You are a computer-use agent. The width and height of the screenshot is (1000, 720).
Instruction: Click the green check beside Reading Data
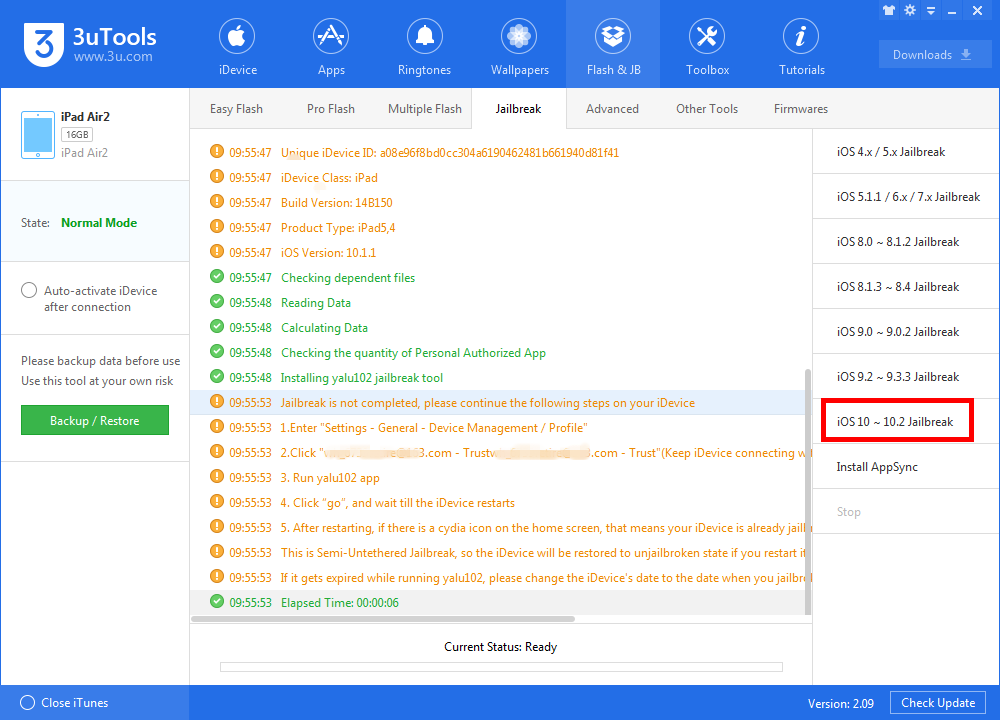[217, 302]
